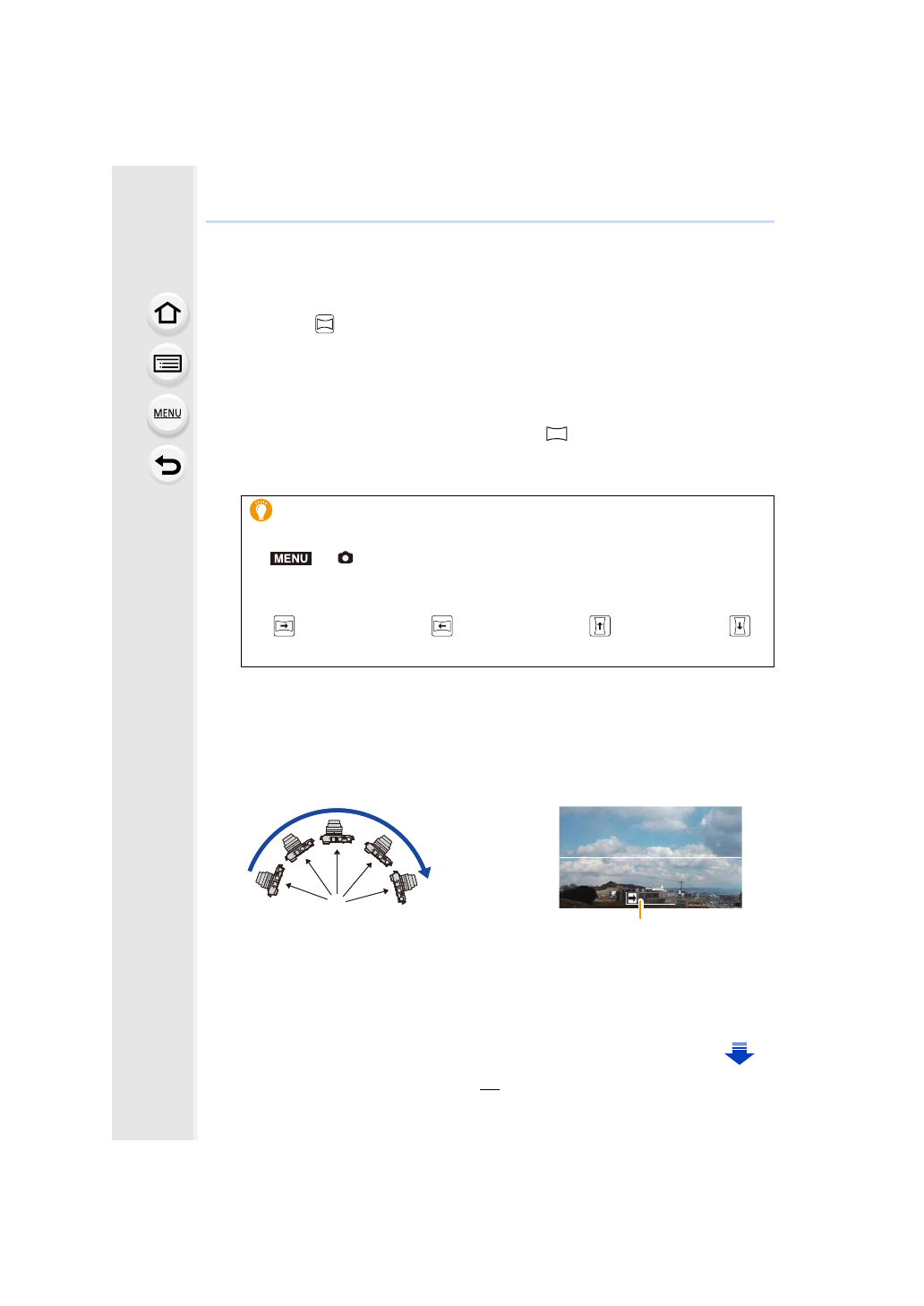Continue to next page with blue arrow
The image size is (924, 1306).
click(x=740, y=1053)
